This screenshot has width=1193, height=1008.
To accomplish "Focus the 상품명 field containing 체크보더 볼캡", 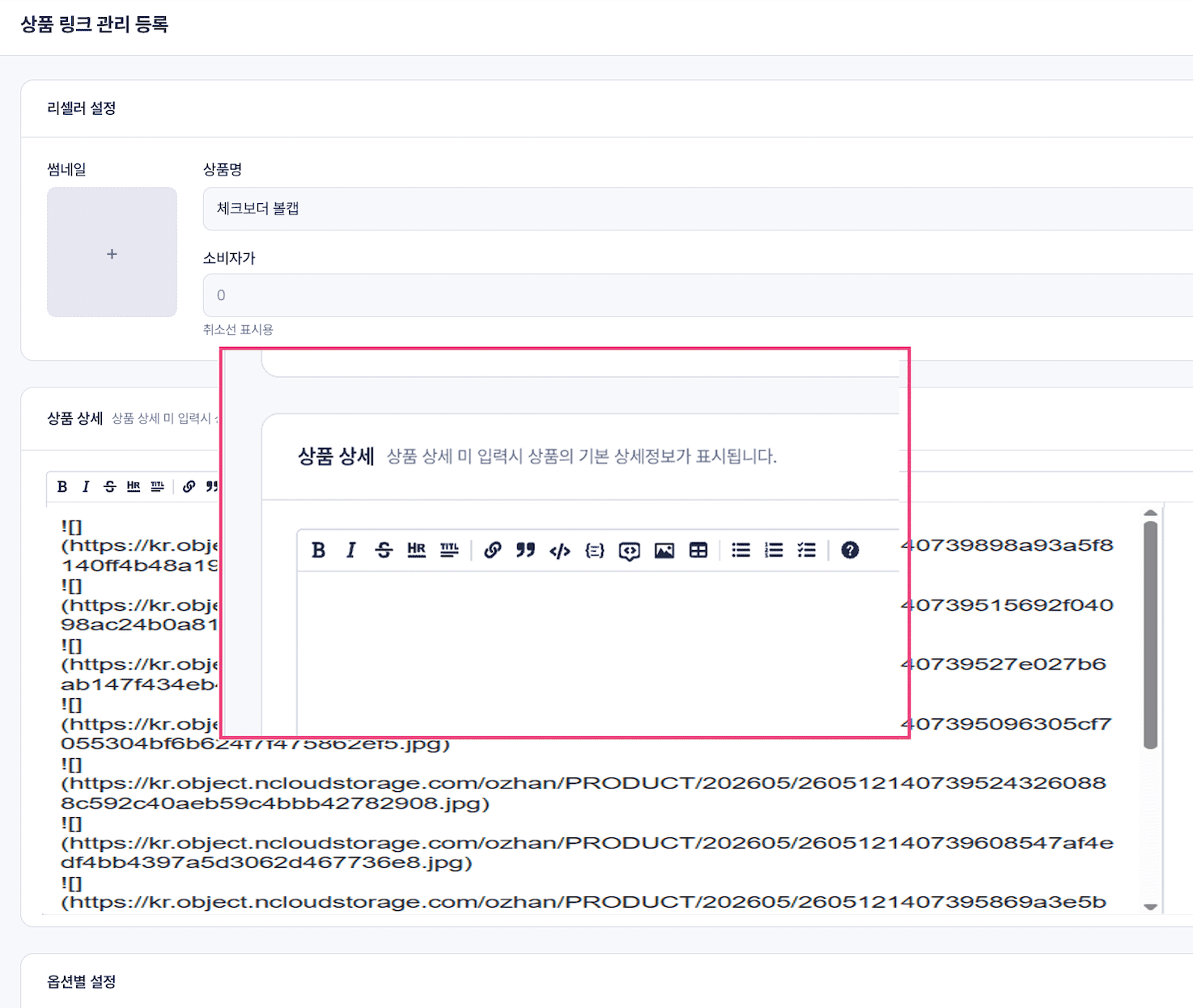I will coord(698,209).
